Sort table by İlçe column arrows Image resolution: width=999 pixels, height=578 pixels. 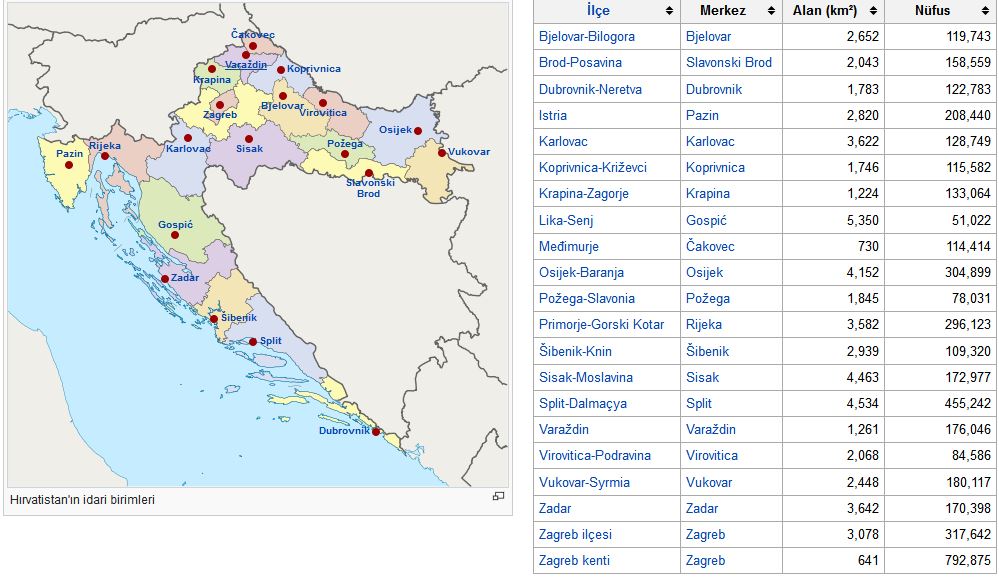coord(669,11)
